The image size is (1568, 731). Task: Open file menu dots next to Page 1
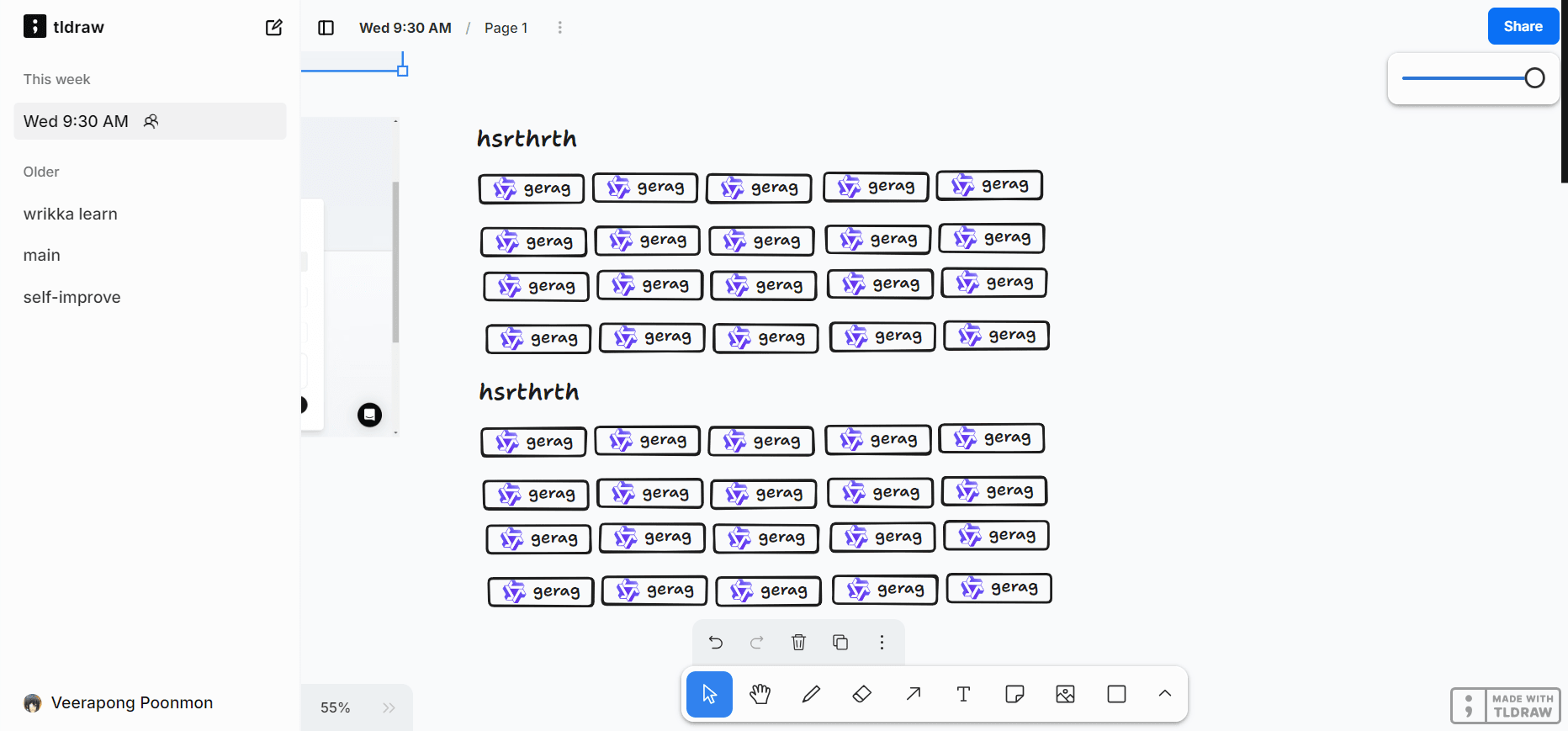tap(559, 28)
